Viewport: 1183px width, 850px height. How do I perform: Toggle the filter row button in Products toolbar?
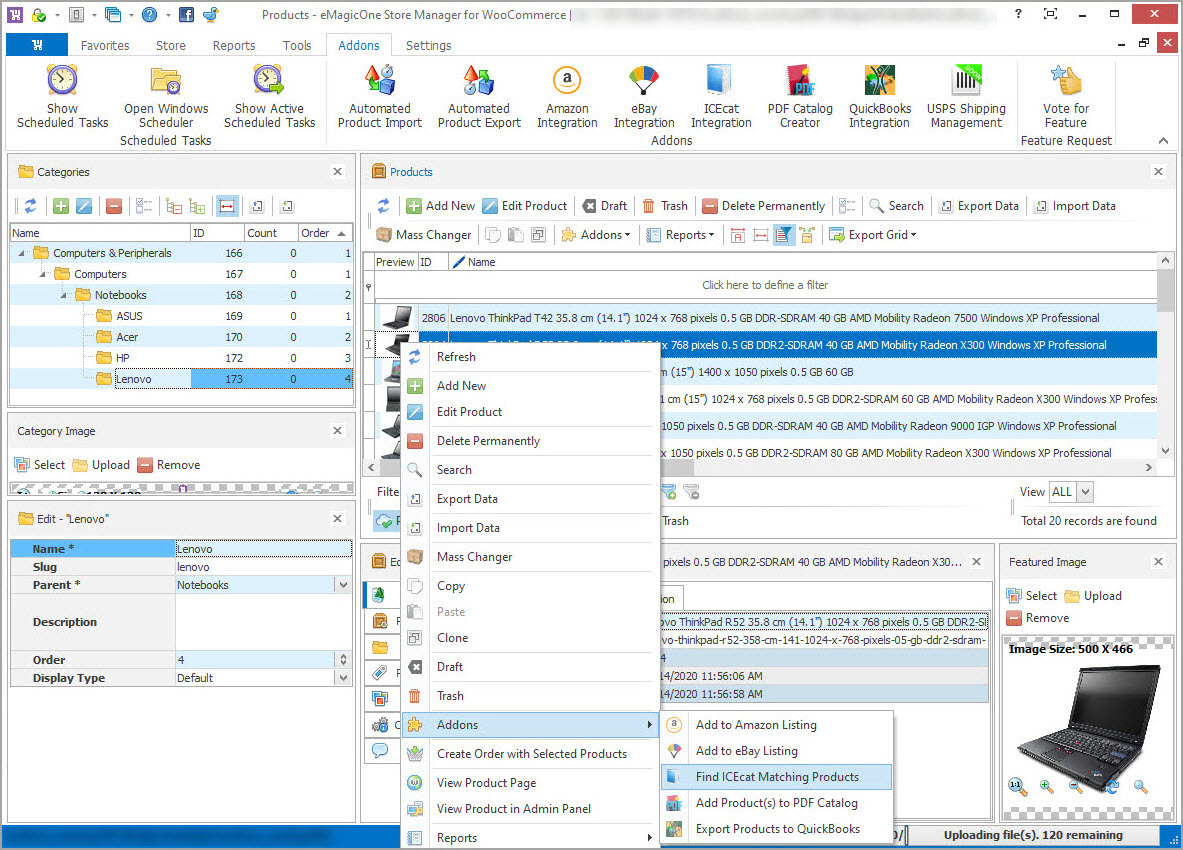click(x=784, y=235)
